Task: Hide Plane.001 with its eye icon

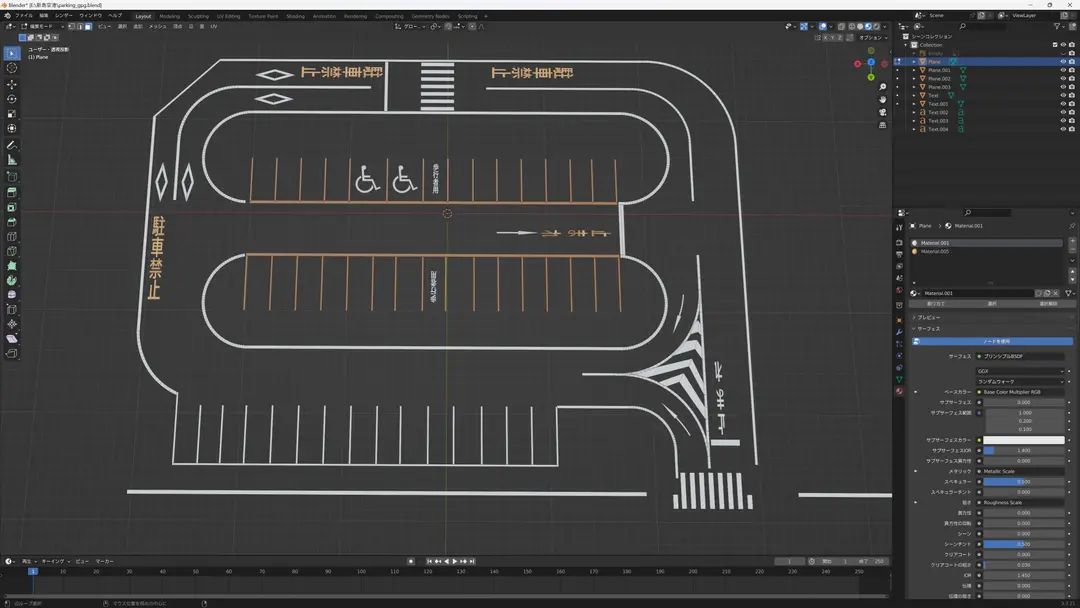Action: (1063, 70)
